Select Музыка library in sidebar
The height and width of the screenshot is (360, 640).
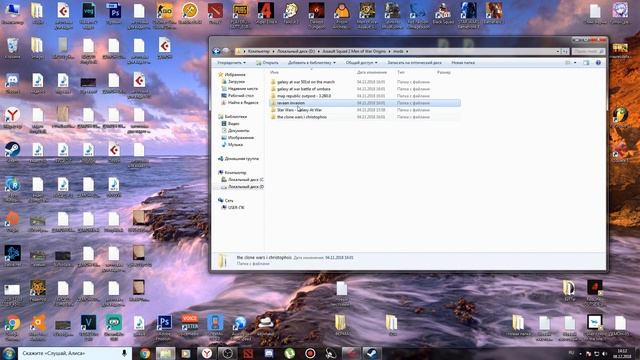pyautogui.click(x=235, y=144)
